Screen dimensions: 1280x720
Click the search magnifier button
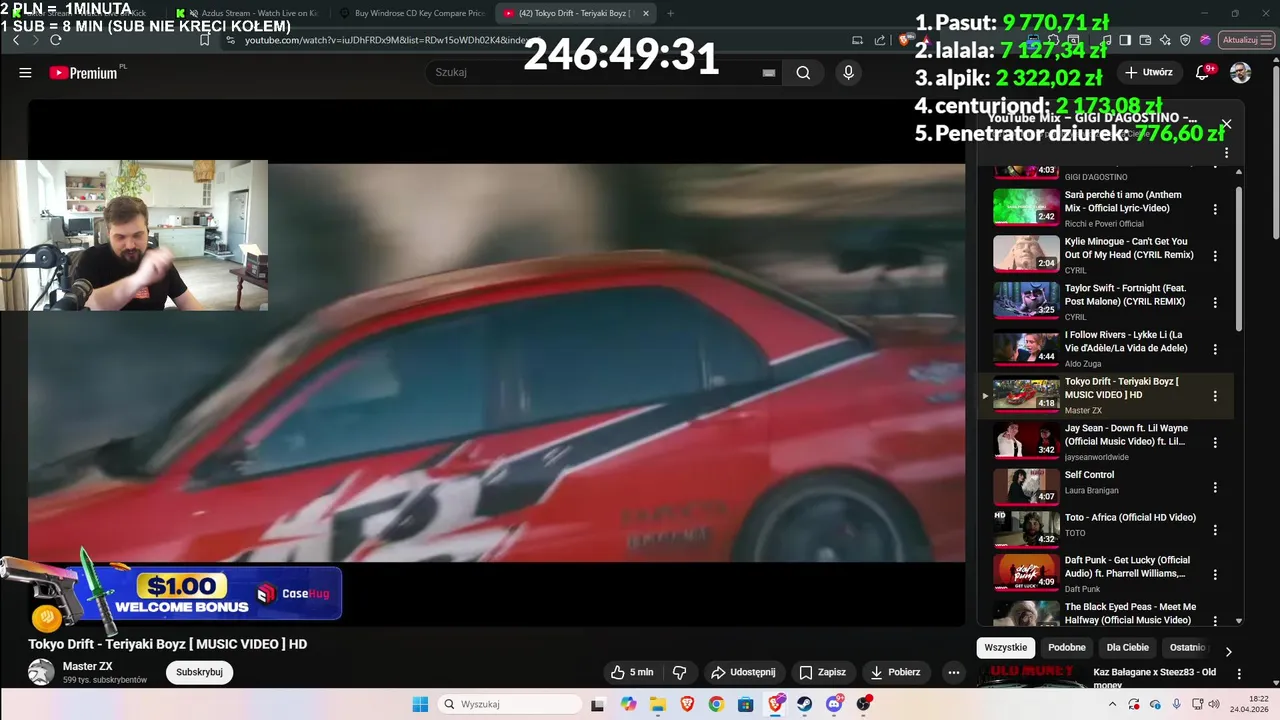[x=803, y=72]
